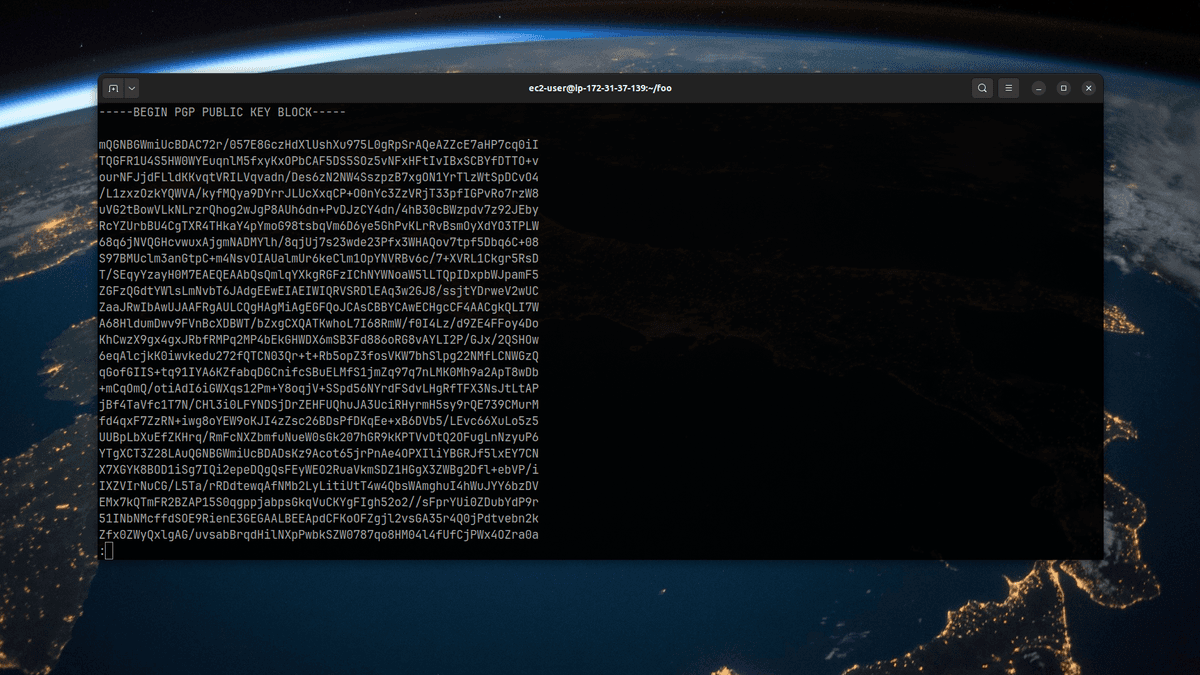Open the terminal search icon
The width and height of the screenshot is (1200, 675).
pyautogui.click(x=983, y=88)
